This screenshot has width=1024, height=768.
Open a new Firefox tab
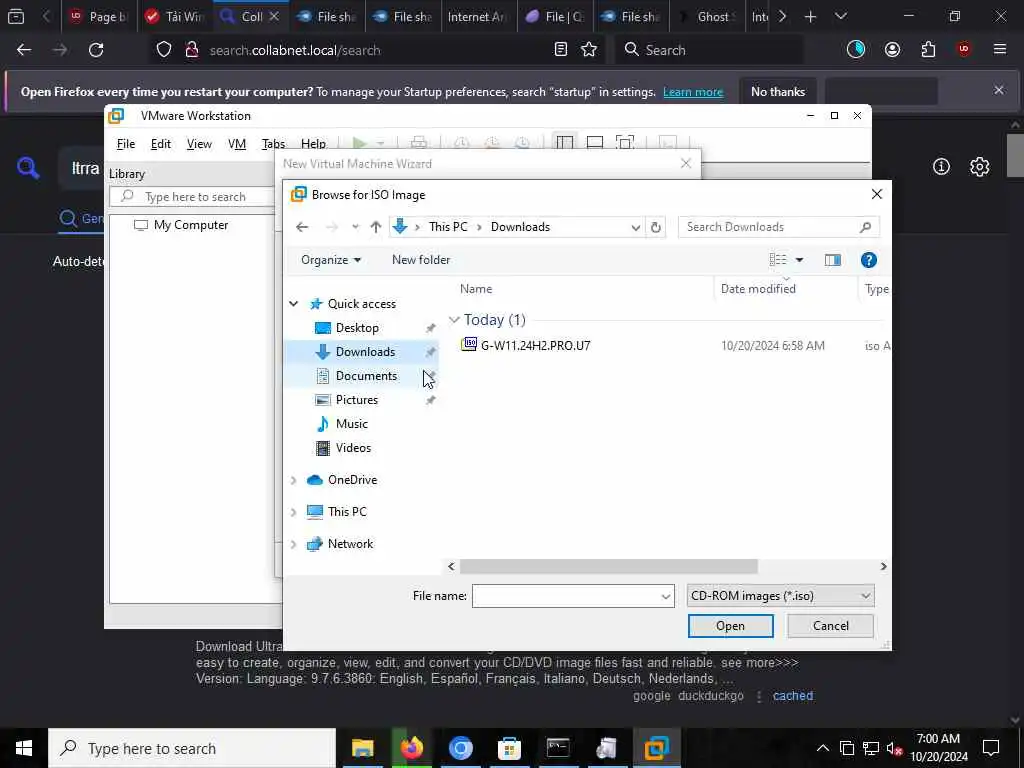pos(810,17)
